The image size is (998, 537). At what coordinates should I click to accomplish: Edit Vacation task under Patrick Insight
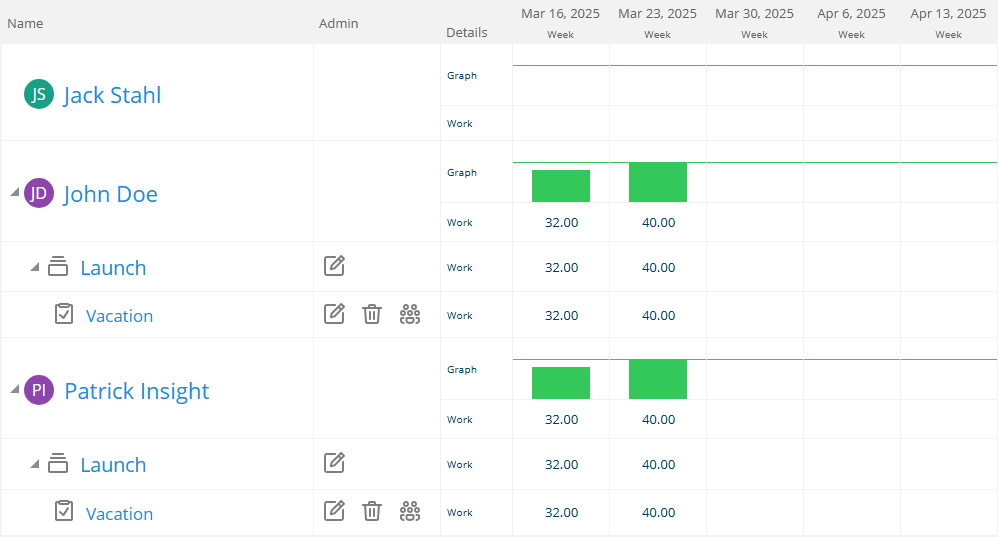334,511
